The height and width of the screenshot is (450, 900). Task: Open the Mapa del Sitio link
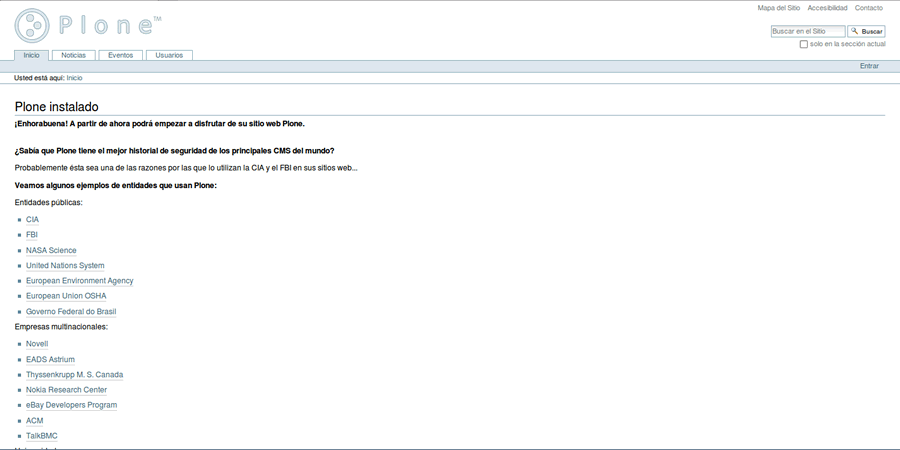[778, 8]
